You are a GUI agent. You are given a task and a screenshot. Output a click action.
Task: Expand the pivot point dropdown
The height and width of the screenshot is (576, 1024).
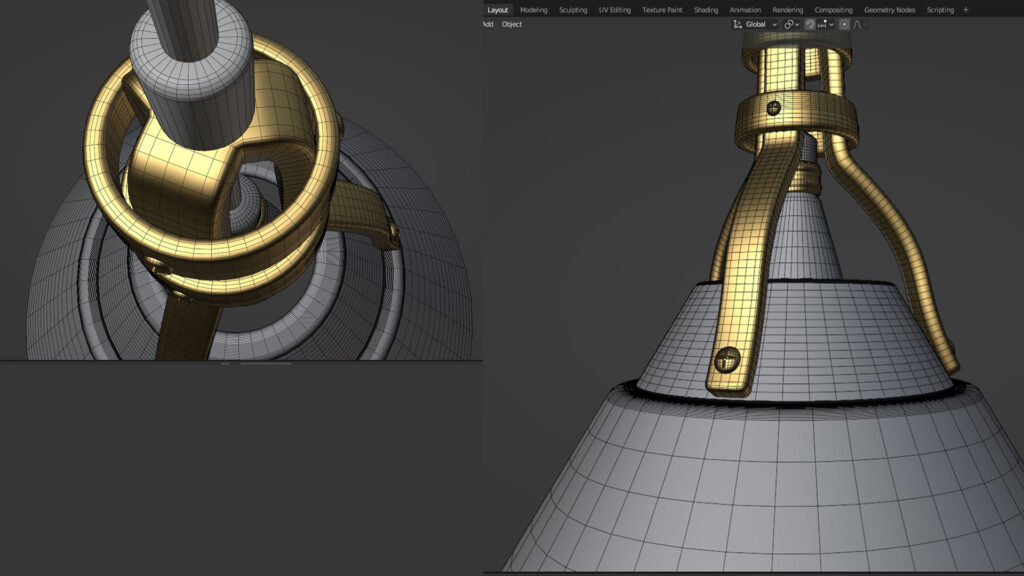click(x=790, y=24)
